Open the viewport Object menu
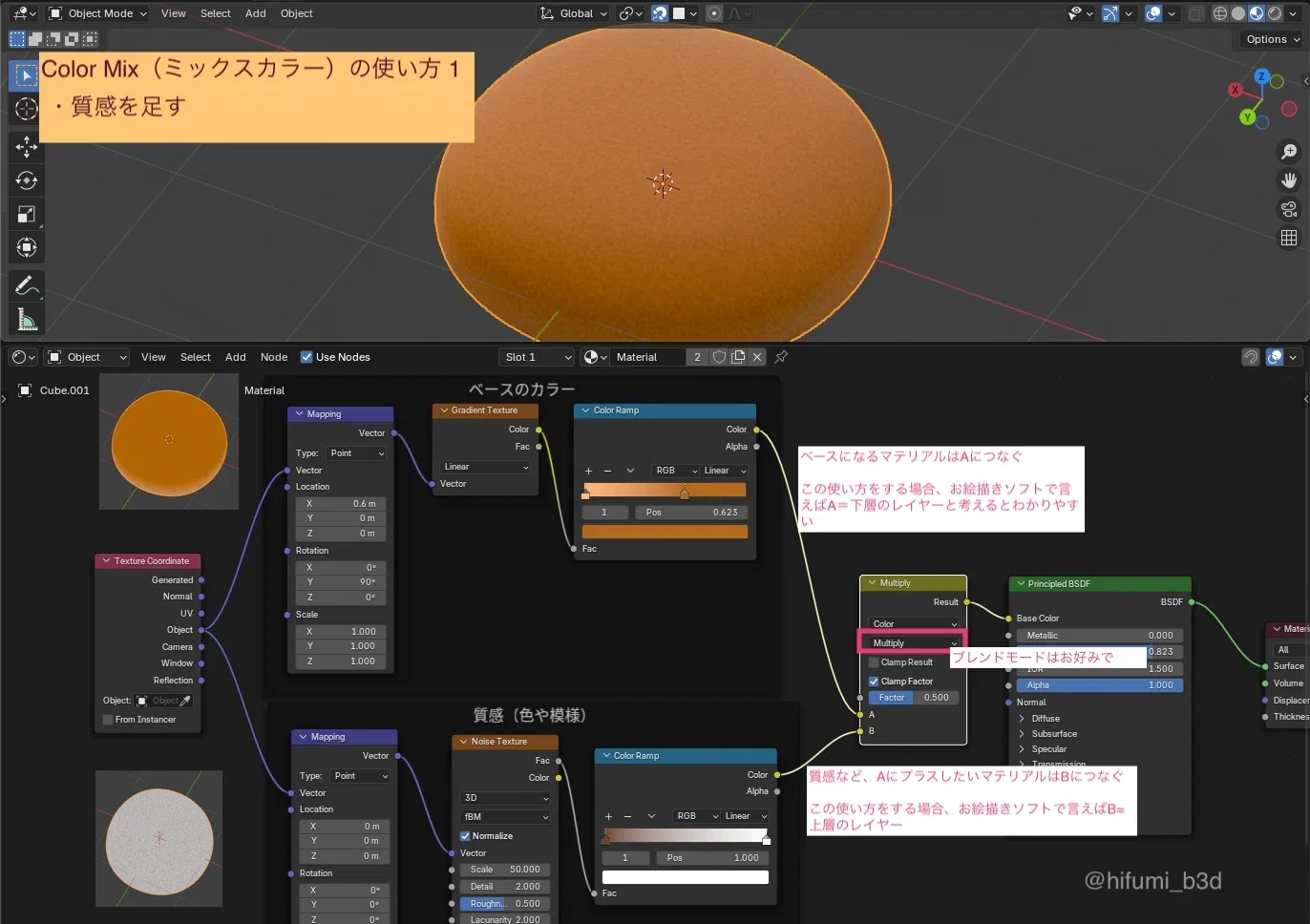The width and height of the screenshot is (1310, 924). tap(297, 13)
